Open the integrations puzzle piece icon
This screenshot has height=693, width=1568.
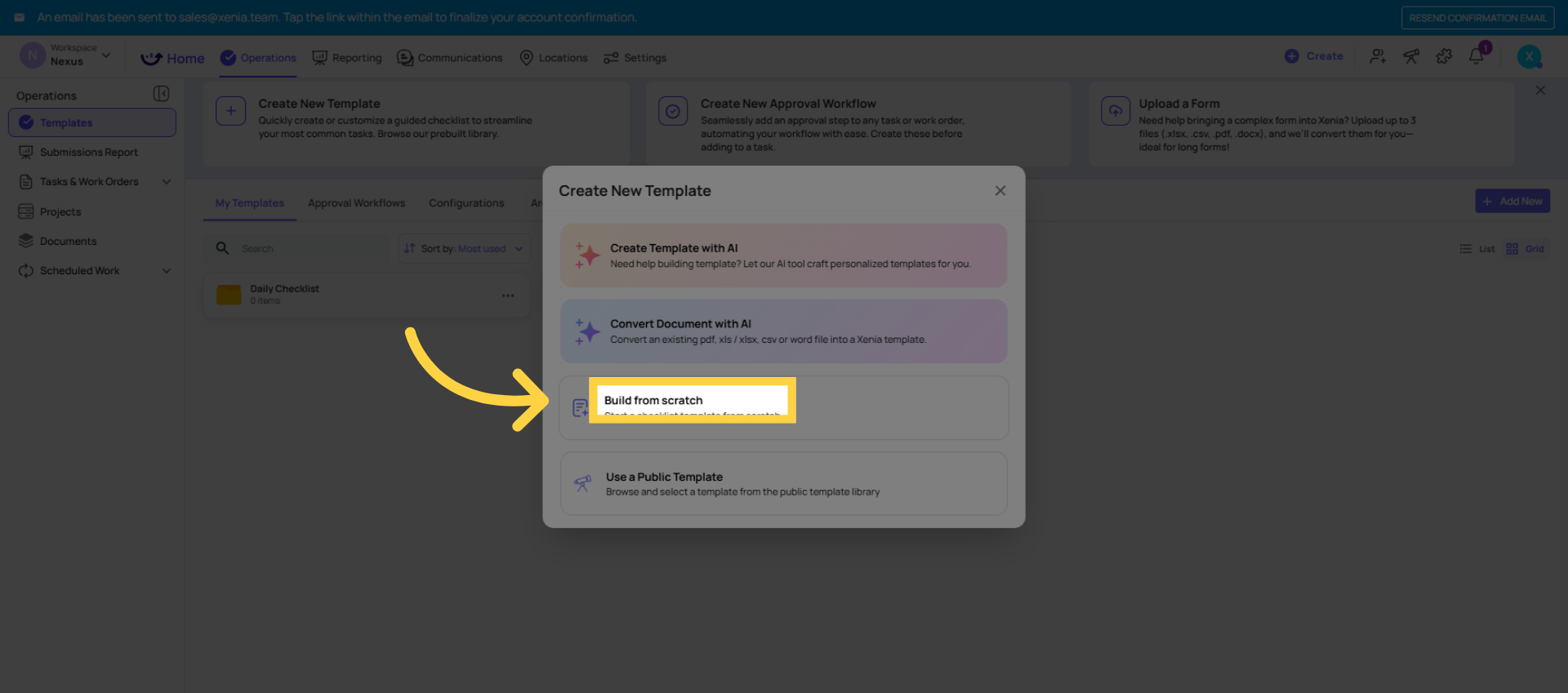1444,56
